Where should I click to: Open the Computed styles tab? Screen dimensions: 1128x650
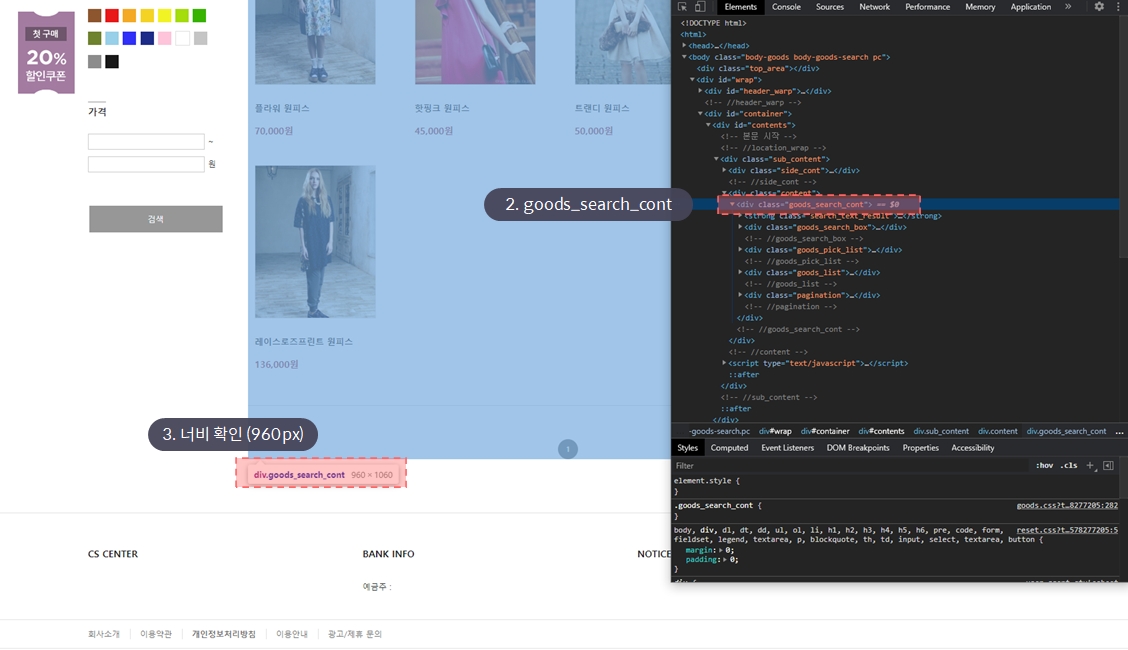[x=729, y=448]
